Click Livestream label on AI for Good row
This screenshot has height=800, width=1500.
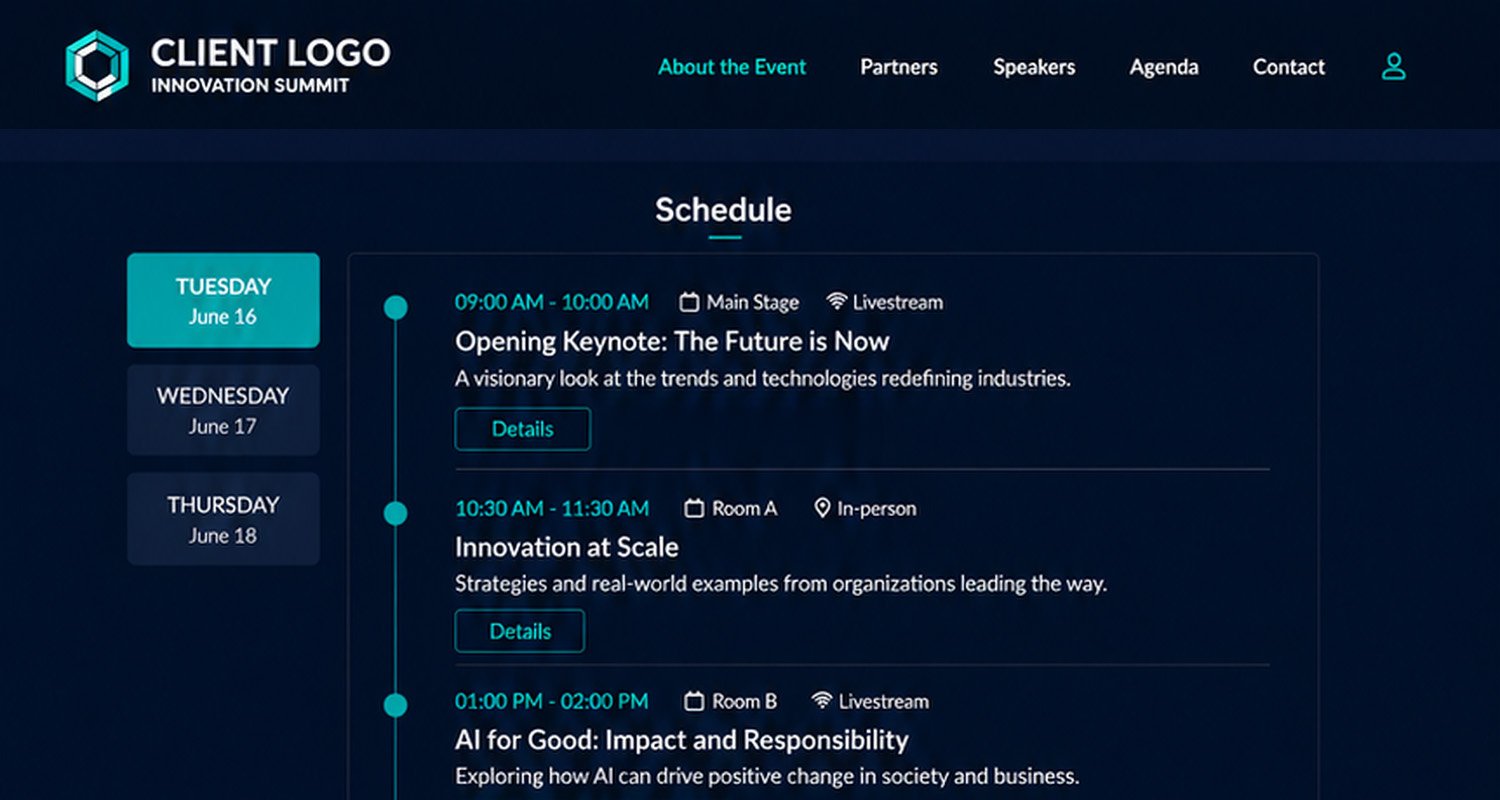[x=884, y=701]
